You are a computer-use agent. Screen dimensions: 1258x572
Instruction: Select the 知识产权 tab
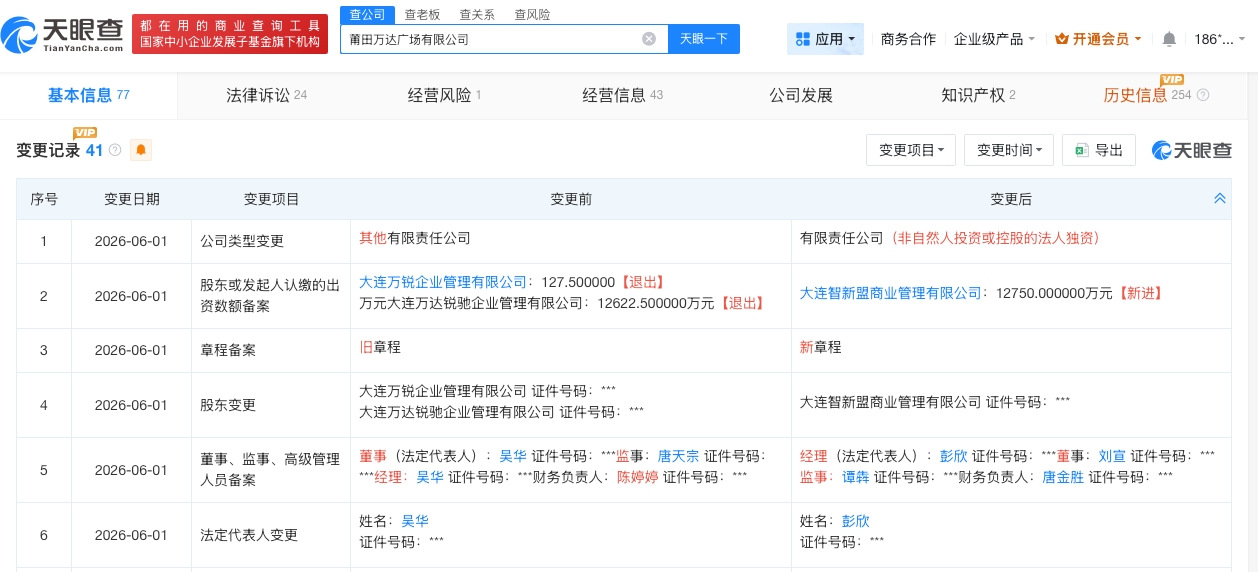tap(978, 96)
